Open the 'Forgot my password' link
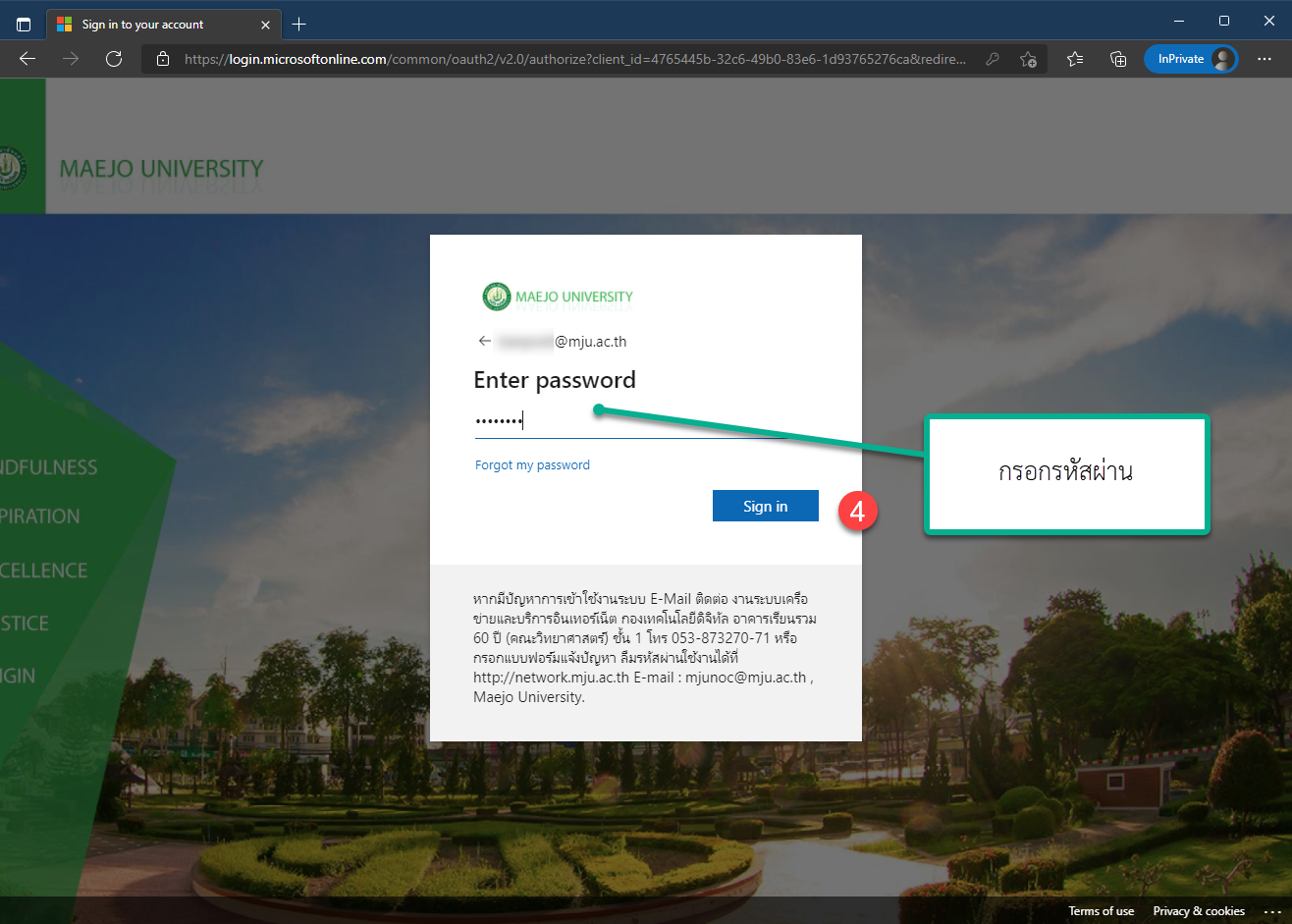The height and width of the screenshot is (924, 1292). (x=532, y=465)
